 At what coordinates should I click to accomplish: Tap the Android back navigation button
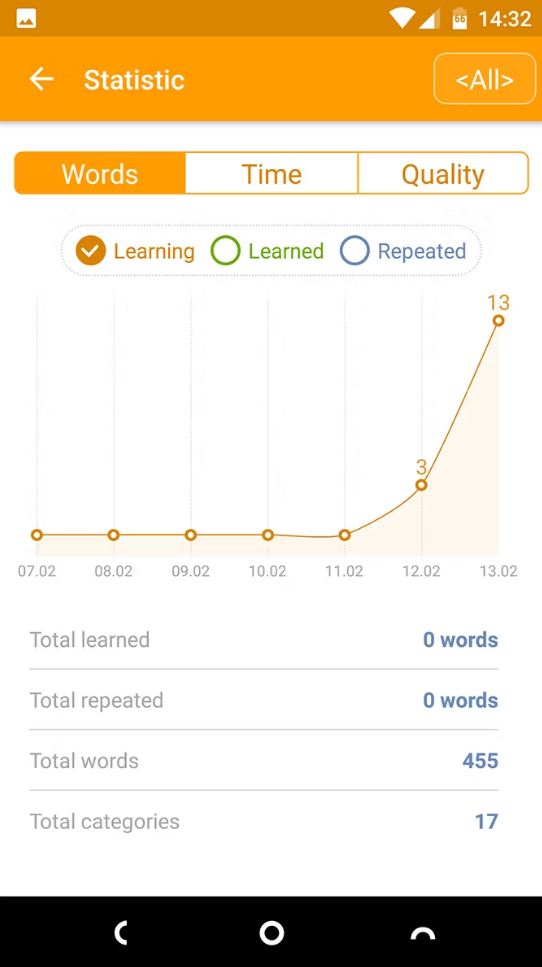121,933
